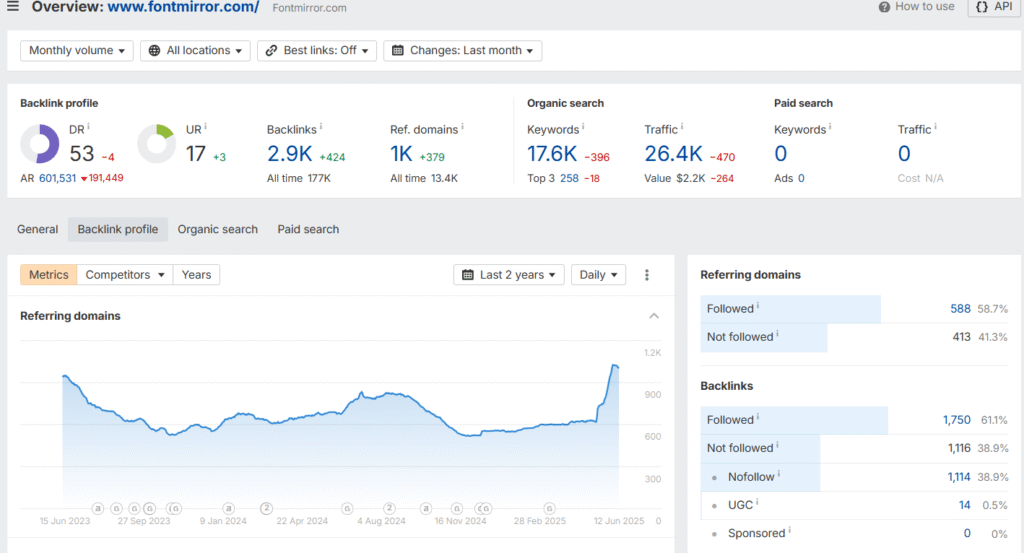Screen dimensions: 1024x553
Task: Click the 'a' marker above 9 Jan 2024
Action: pos(229,508)
